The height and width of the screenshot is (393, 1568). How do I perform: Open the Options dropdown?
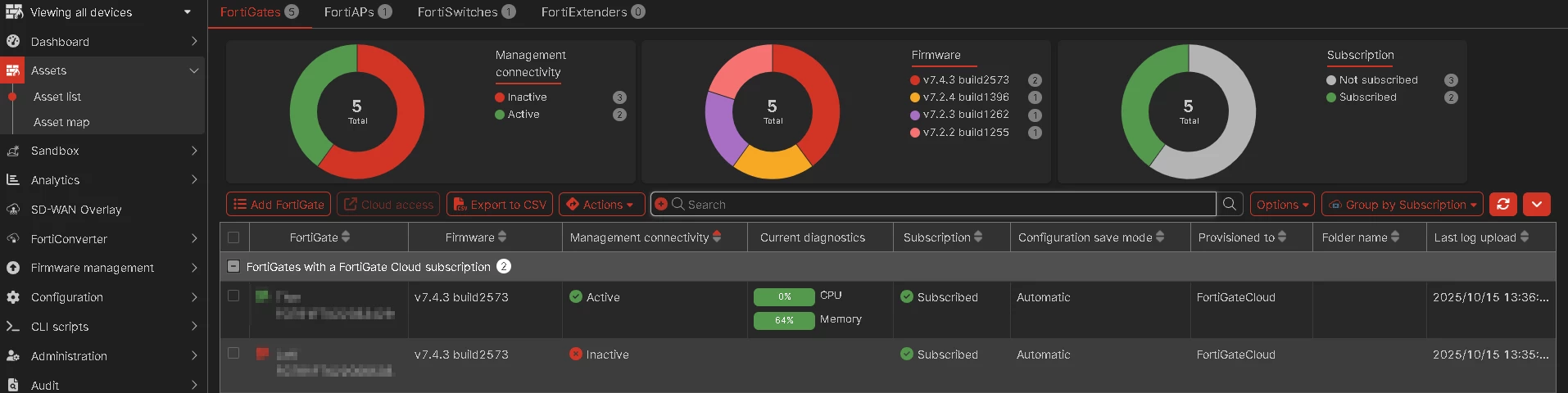click(1282, 204)
